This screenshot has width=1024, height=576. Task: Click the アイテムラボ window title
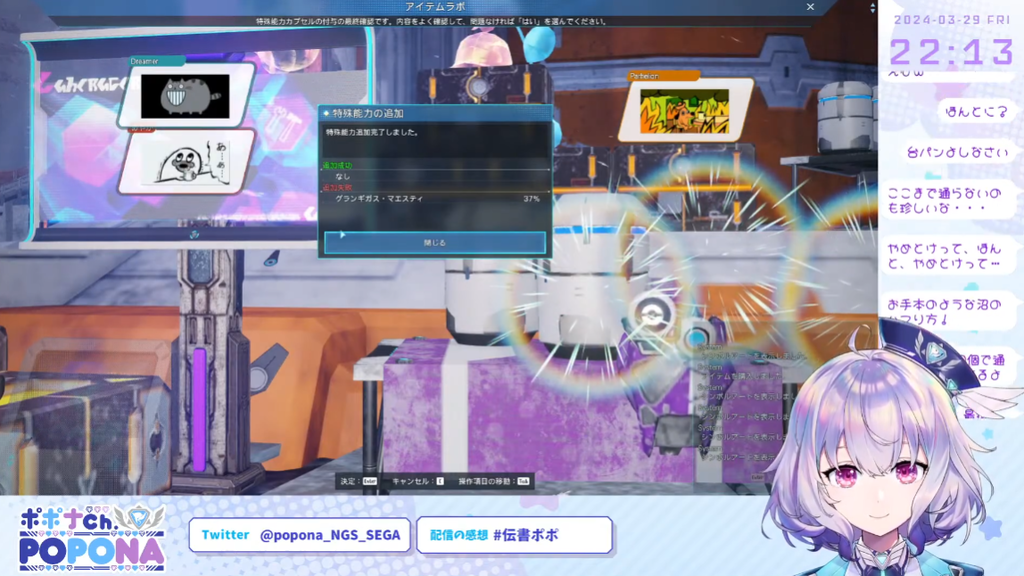point(435,7)
